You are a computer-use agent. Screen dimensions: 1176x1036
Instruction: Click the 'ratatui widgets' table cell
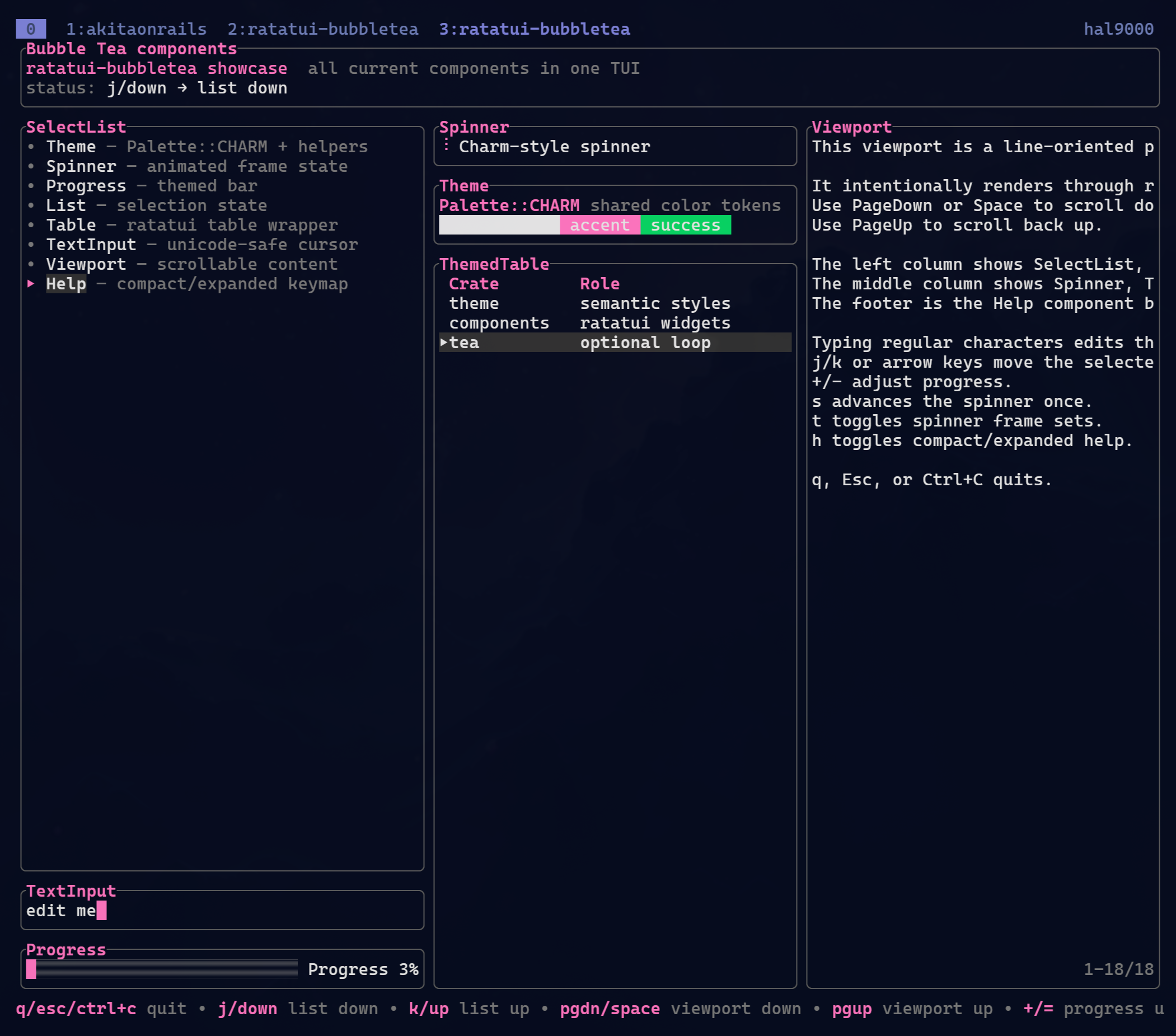point(655,323)
